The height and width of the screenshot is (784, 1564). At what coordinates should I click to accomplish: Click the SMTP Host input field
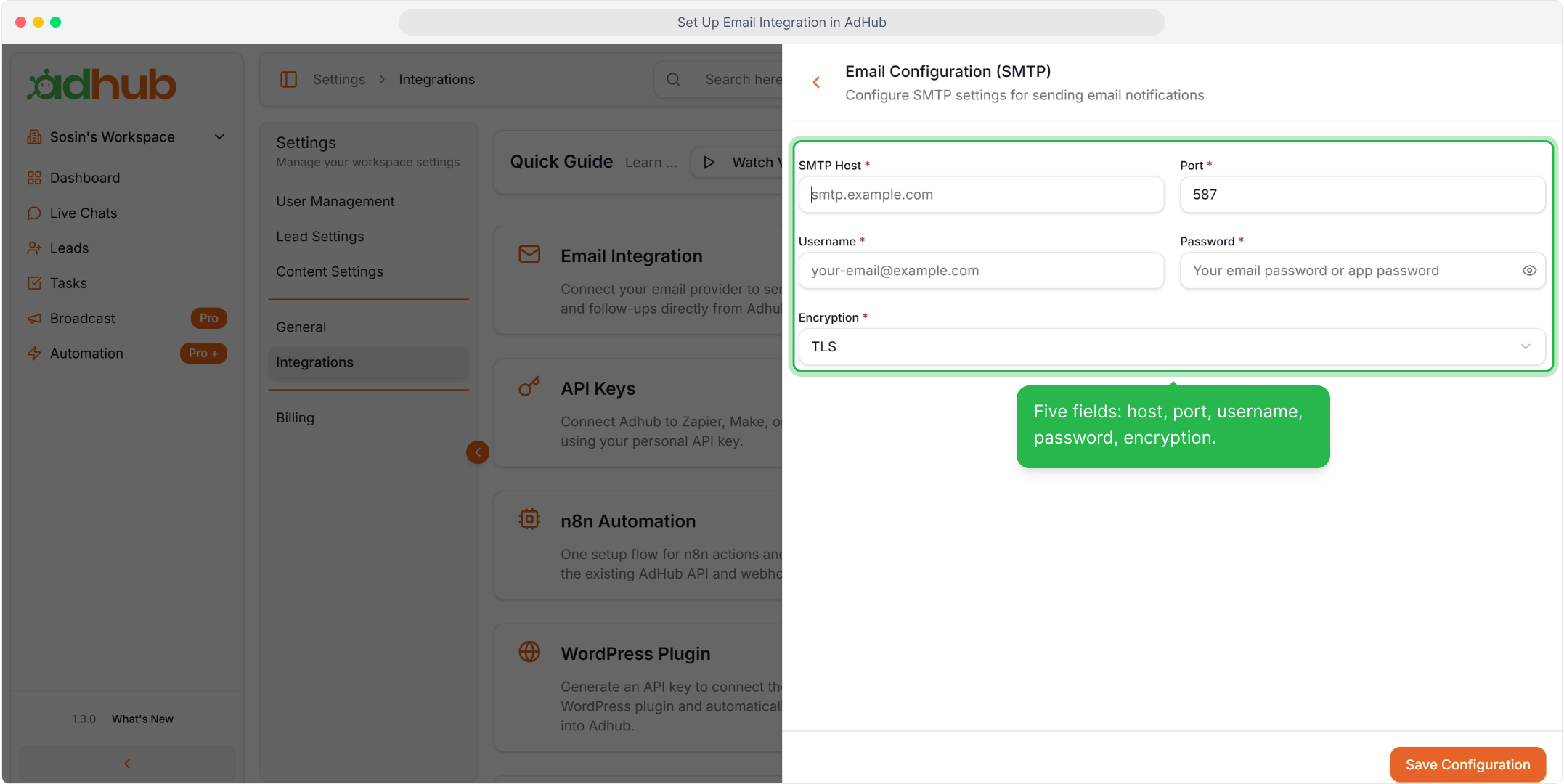pos(981,195)
